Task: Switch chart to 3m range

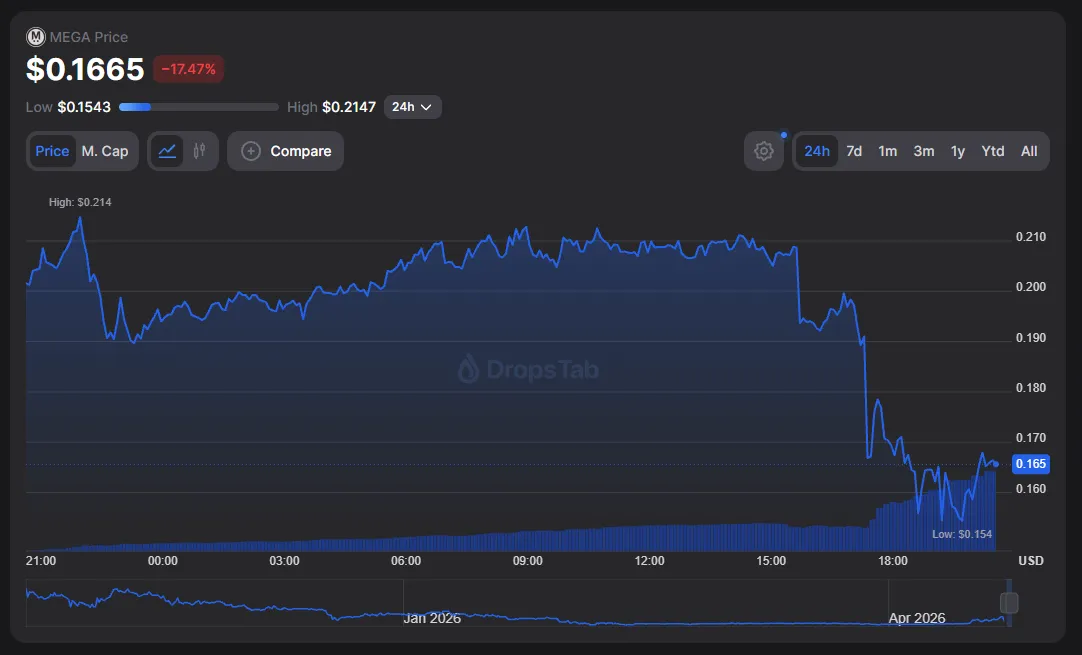Action: coord(924,151)
